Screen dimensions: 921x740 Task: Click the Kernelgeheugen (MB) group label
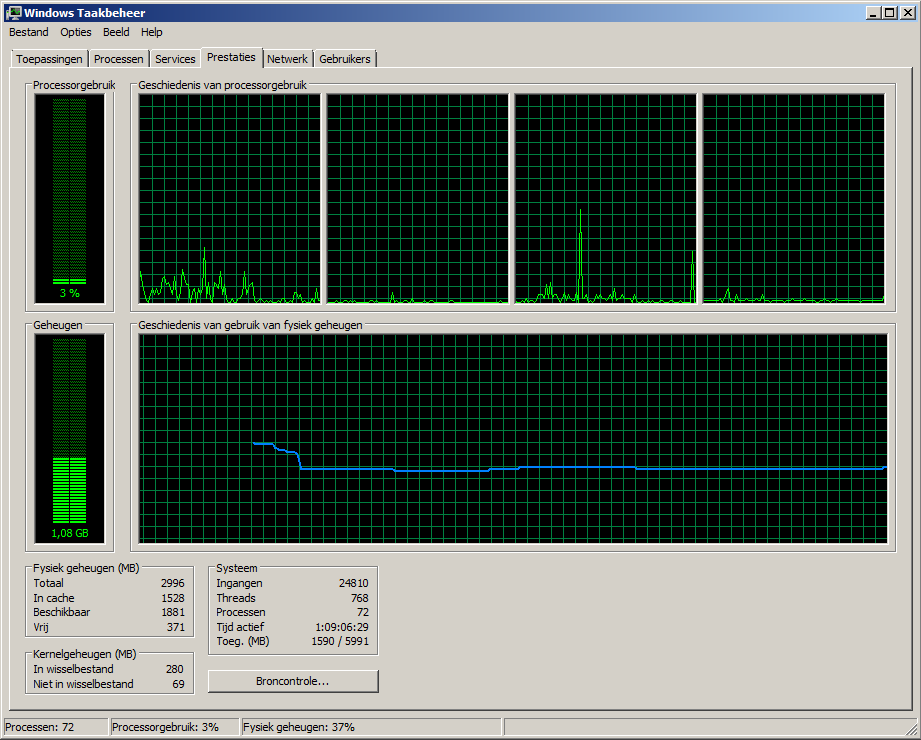(x=85, y=654)
